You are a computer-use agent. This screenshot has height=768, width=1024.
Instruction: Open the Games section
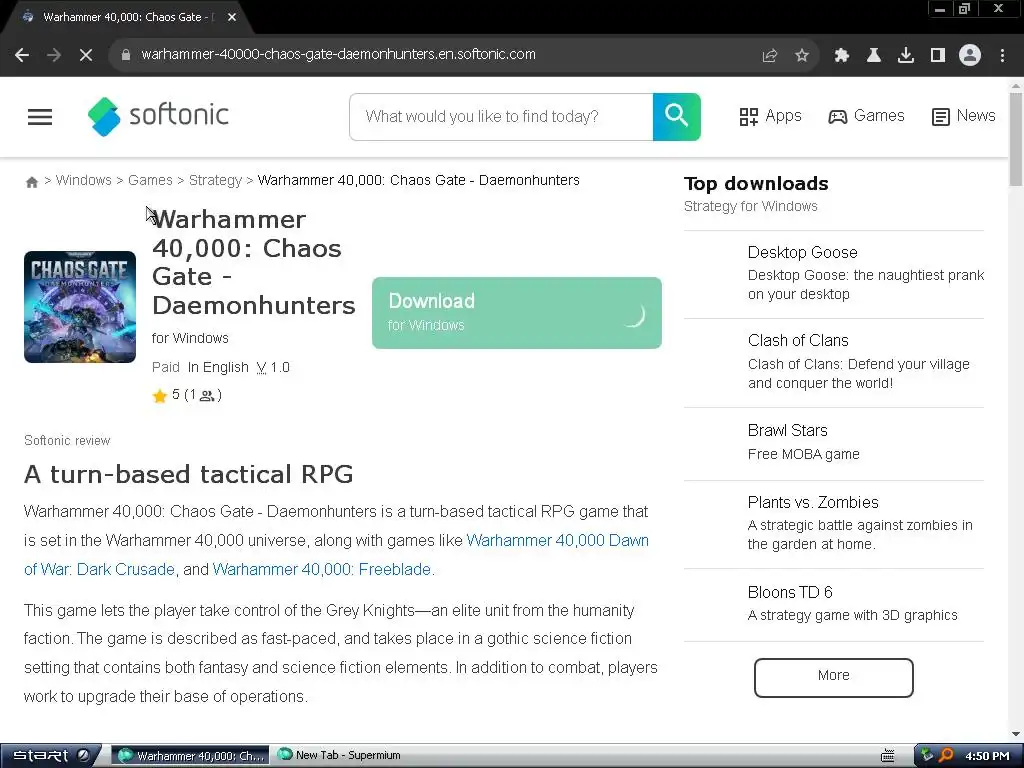pyautogui.click(x=866, y=116)
